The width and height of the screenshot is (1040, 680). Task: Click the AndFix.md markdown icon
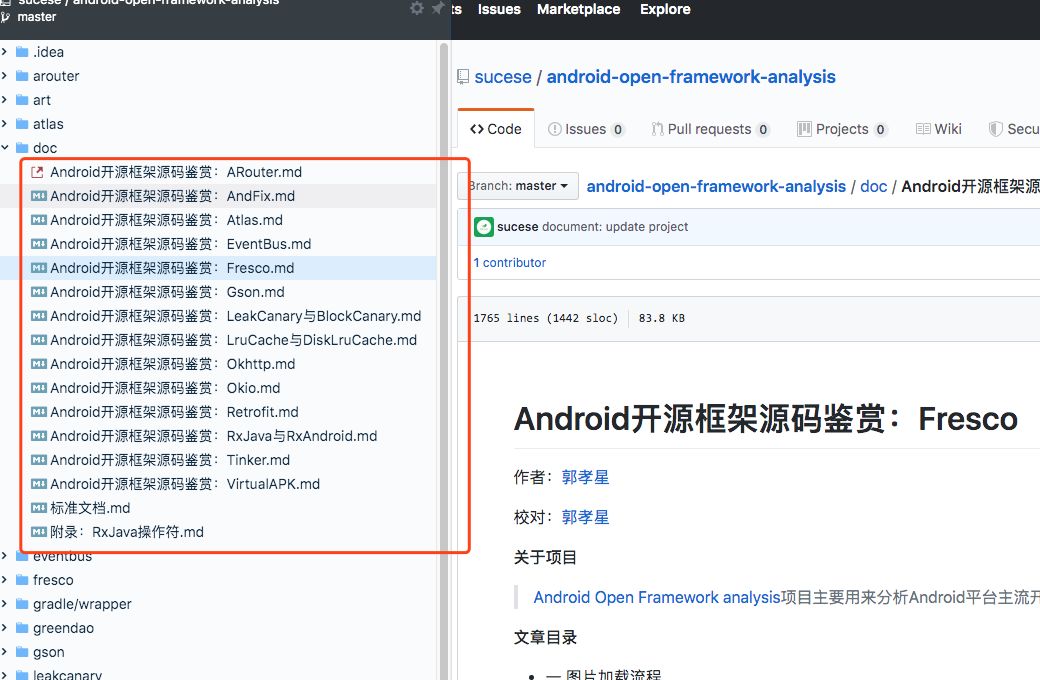point(39,196)
